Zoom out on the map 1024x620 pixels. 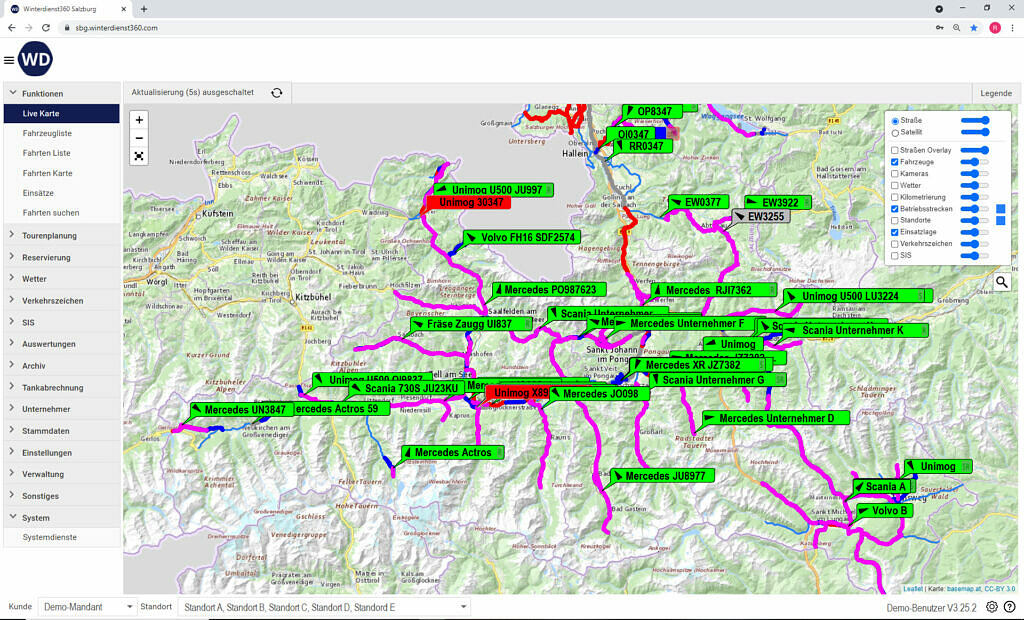coord(139,138)
